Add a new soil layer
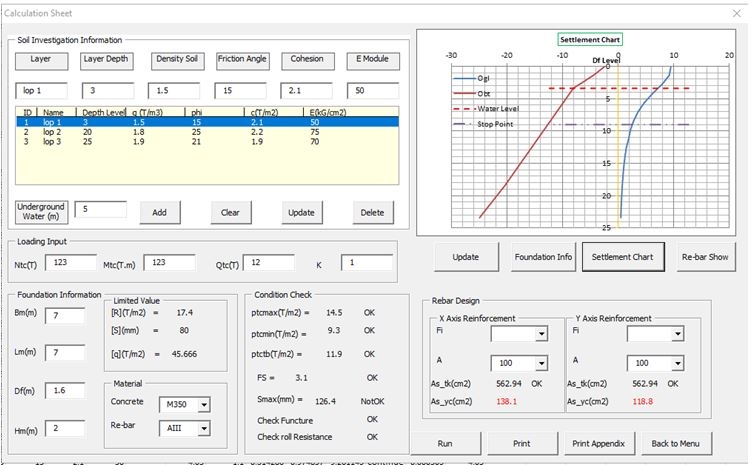 (x=160, y=213)
